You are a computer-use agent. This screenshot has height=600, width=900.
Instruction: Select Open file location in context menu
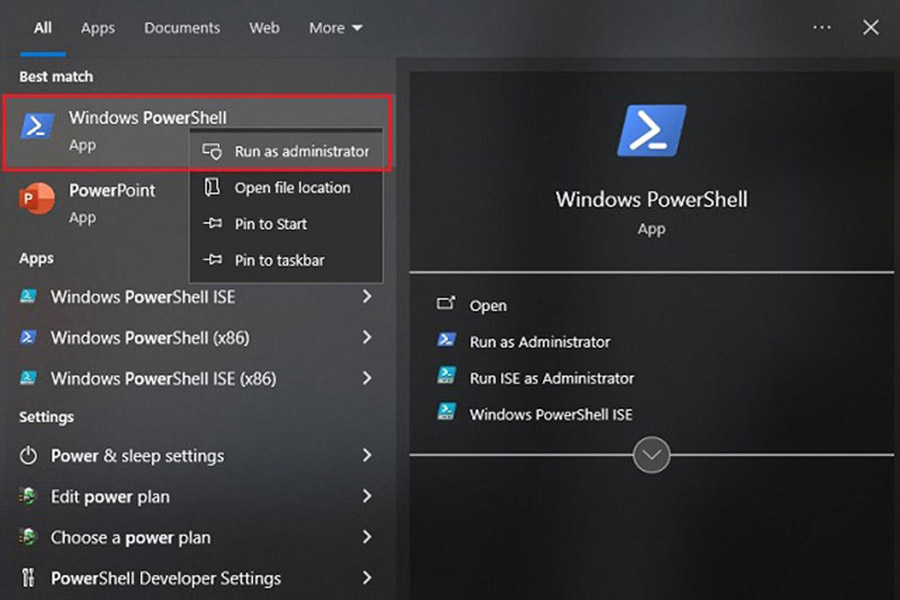286,188
